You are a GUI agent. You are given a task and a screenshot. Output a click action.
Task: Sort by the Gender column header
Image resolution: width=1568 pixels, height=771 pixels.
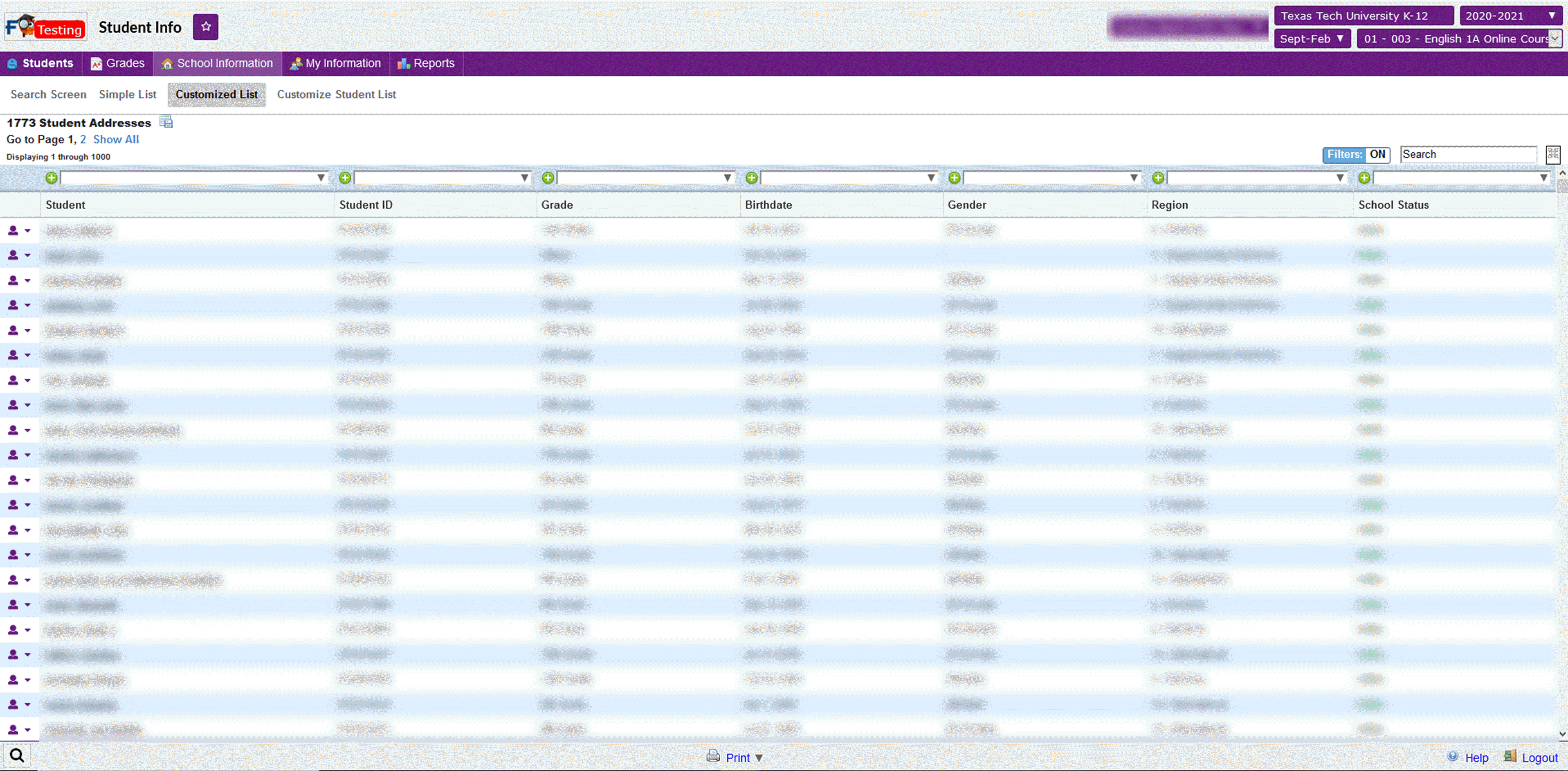point(967,205)
